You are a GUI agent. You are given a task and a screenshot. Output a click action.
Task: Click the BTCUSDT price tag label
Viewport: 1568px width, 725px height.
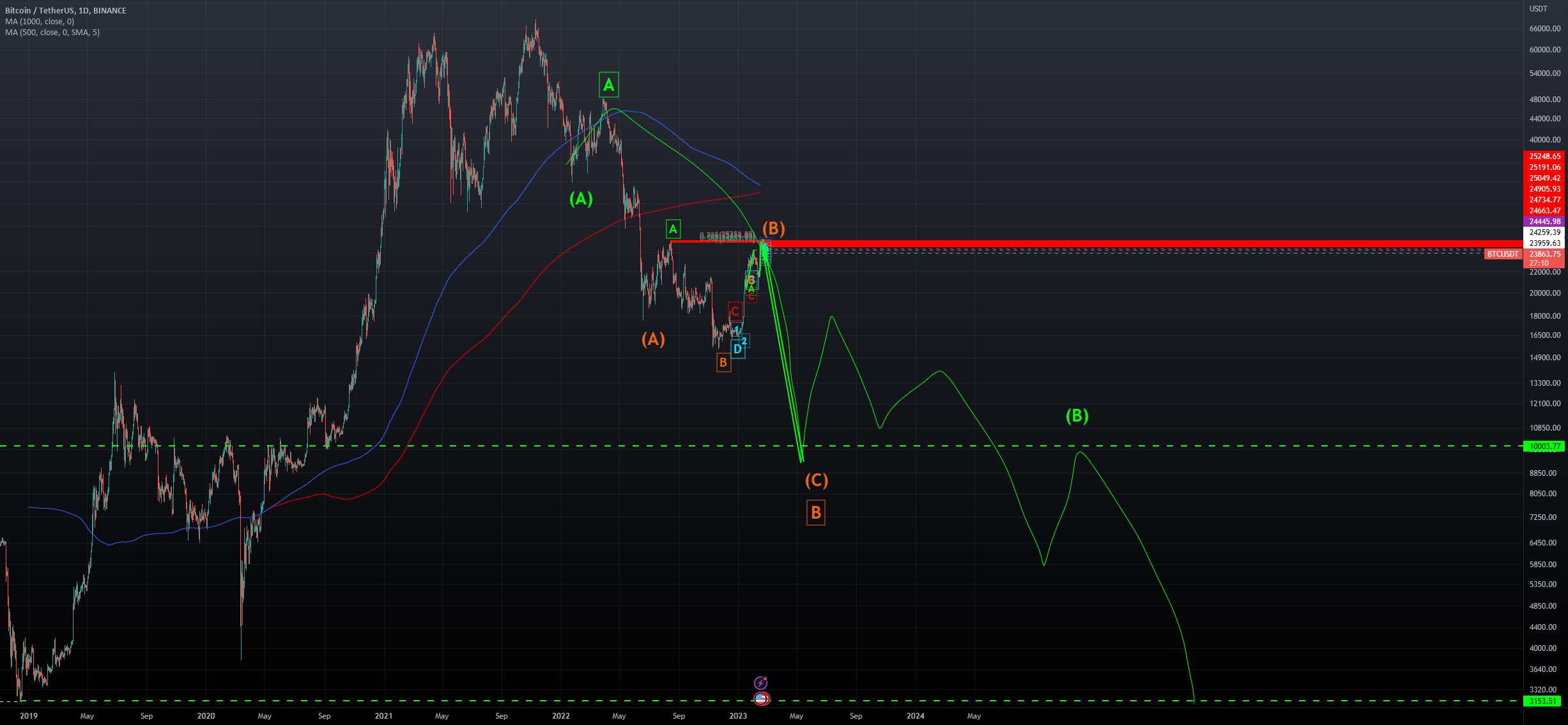click(x=1502, y=254)
